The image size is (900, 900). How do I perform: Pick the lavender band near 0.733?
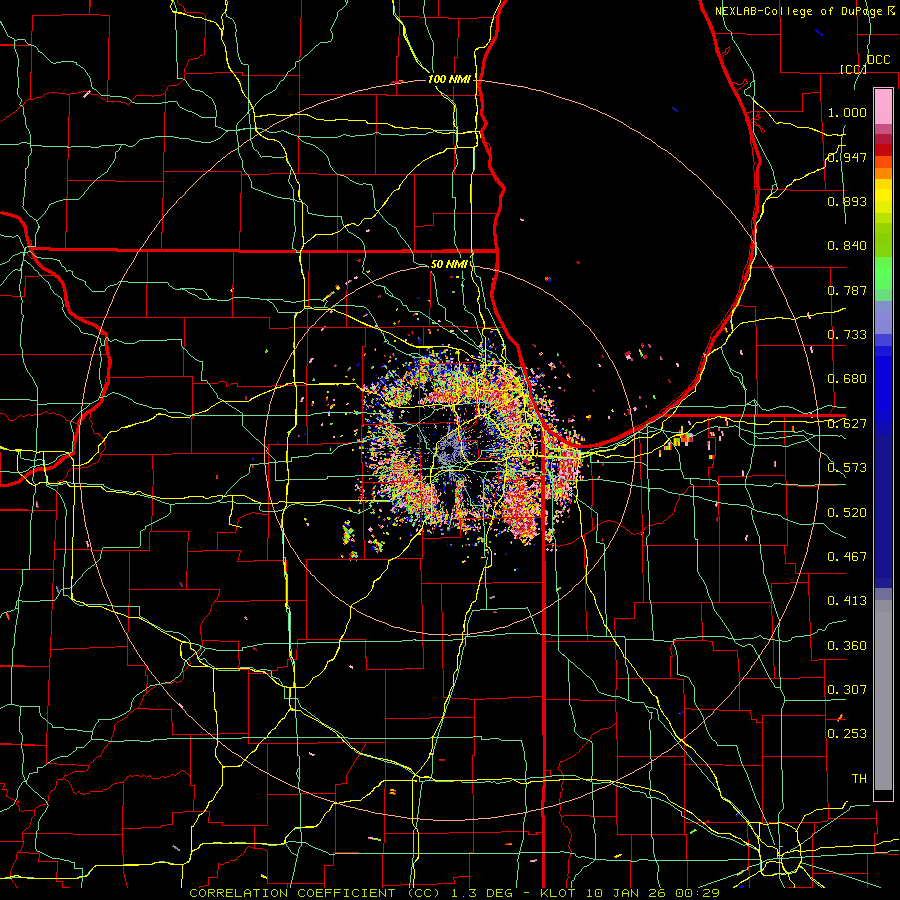point(883,317)
